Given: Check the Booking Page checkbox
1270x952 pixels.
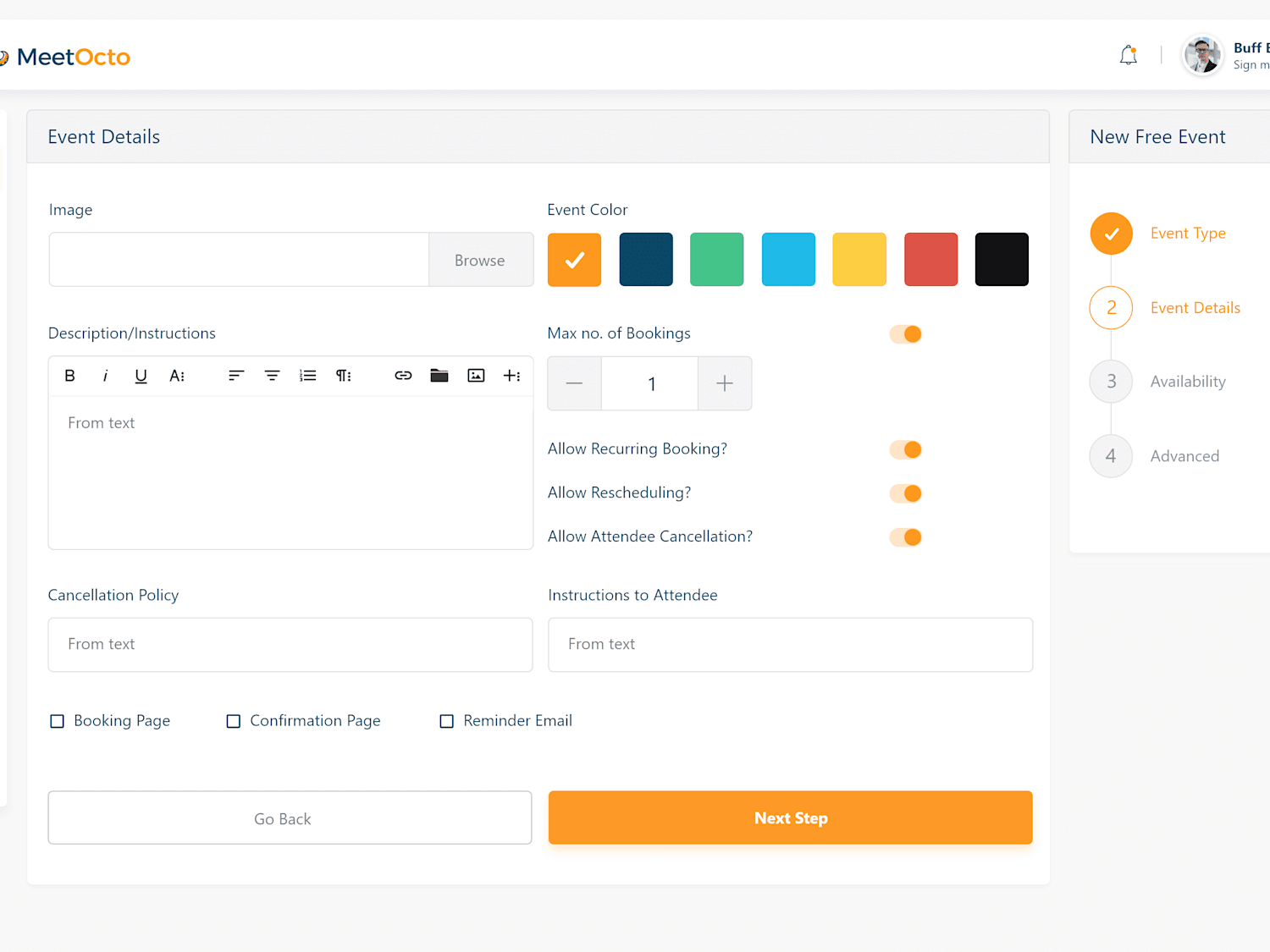Looking at the screenshot, I should point(57,721).
